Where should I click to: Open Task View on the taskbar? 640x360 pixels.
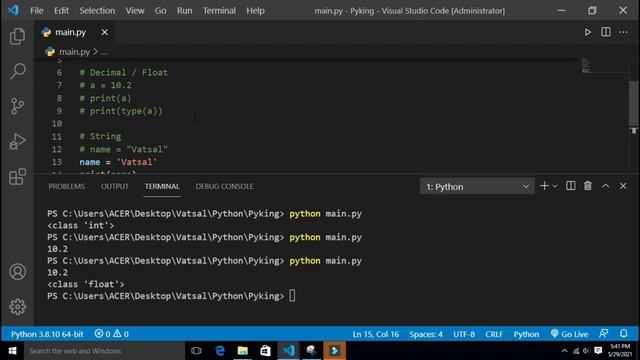tap(196, 351)
